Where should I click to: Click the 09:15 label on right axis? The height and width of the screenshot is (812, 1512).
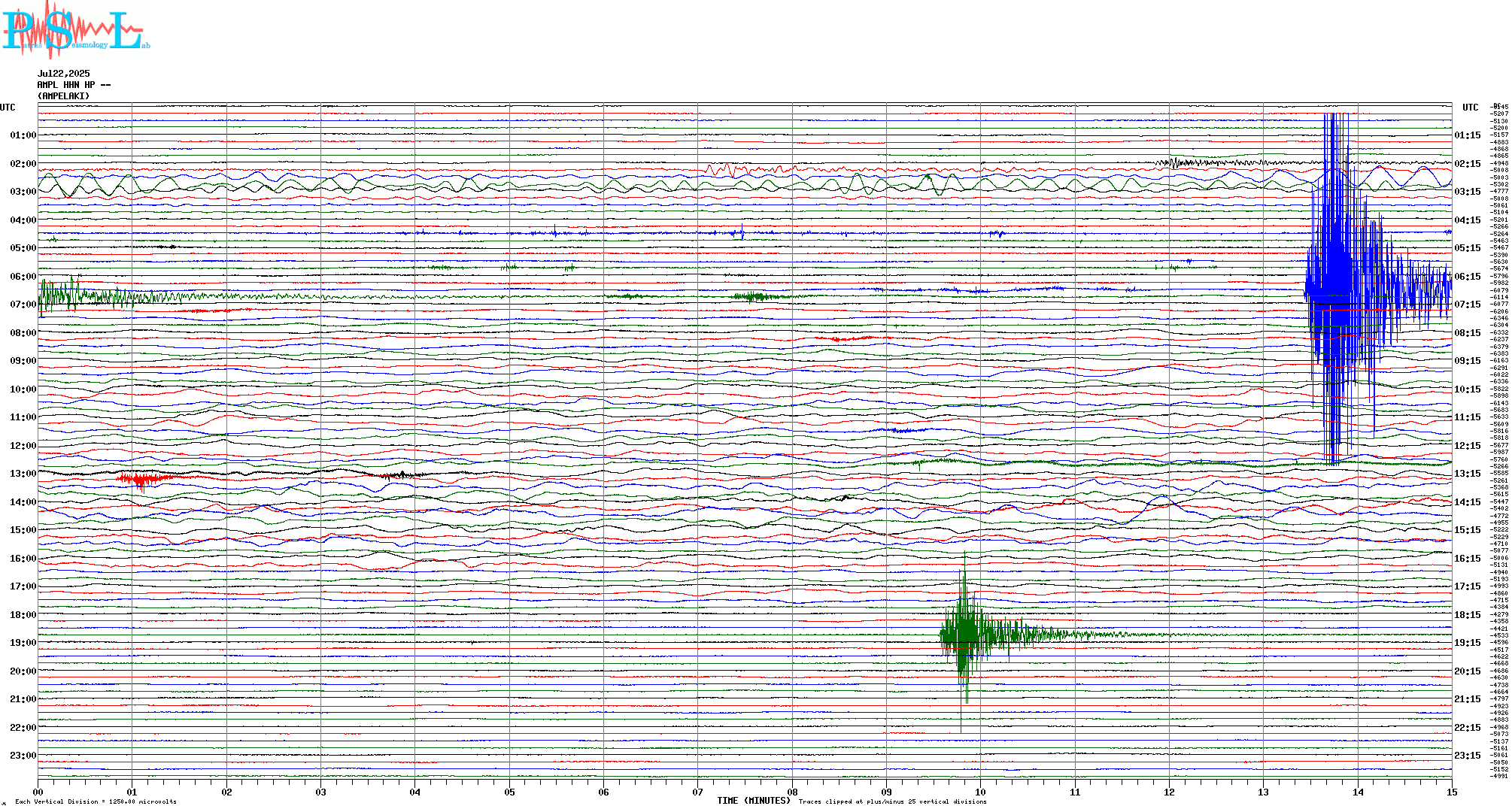1468,361
